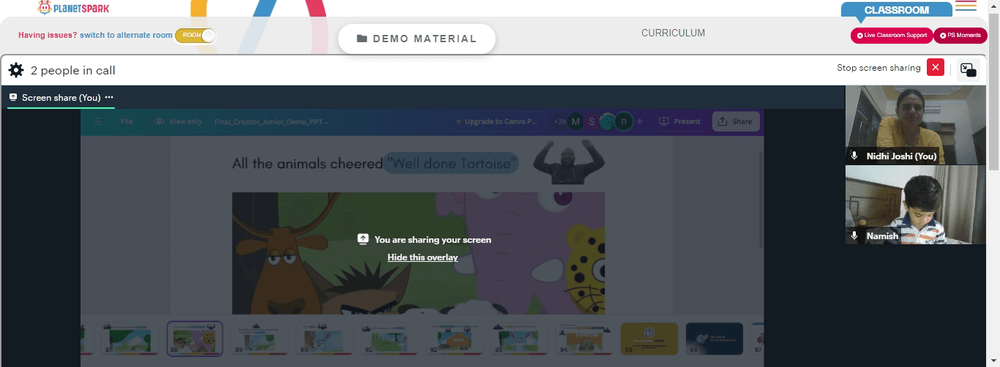Click the folder icon in Demo Material
This screenshot has width=1000, height=367.
362,38
